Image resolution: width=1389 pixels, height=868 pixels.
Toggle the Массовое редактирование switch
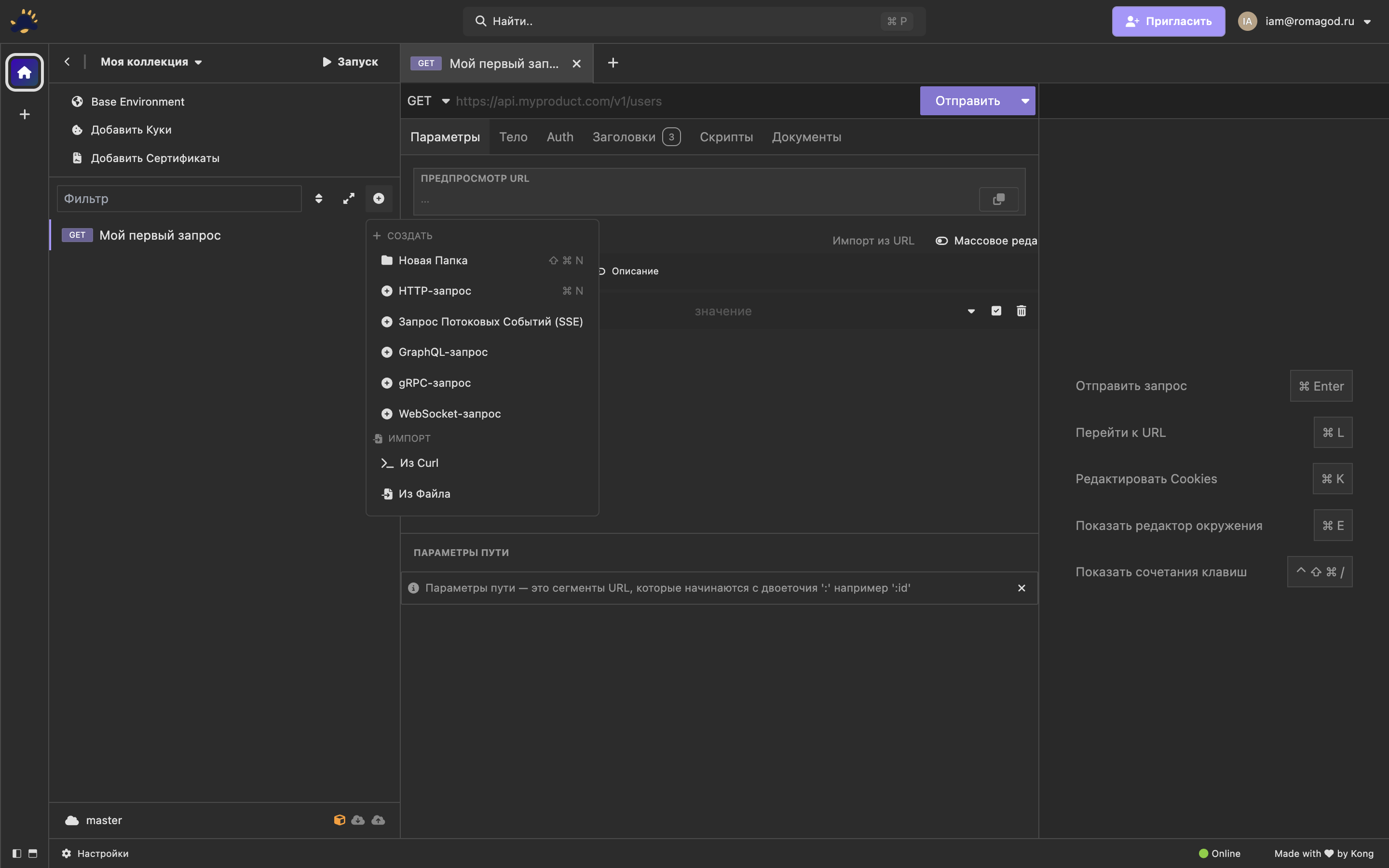point(941,241)
